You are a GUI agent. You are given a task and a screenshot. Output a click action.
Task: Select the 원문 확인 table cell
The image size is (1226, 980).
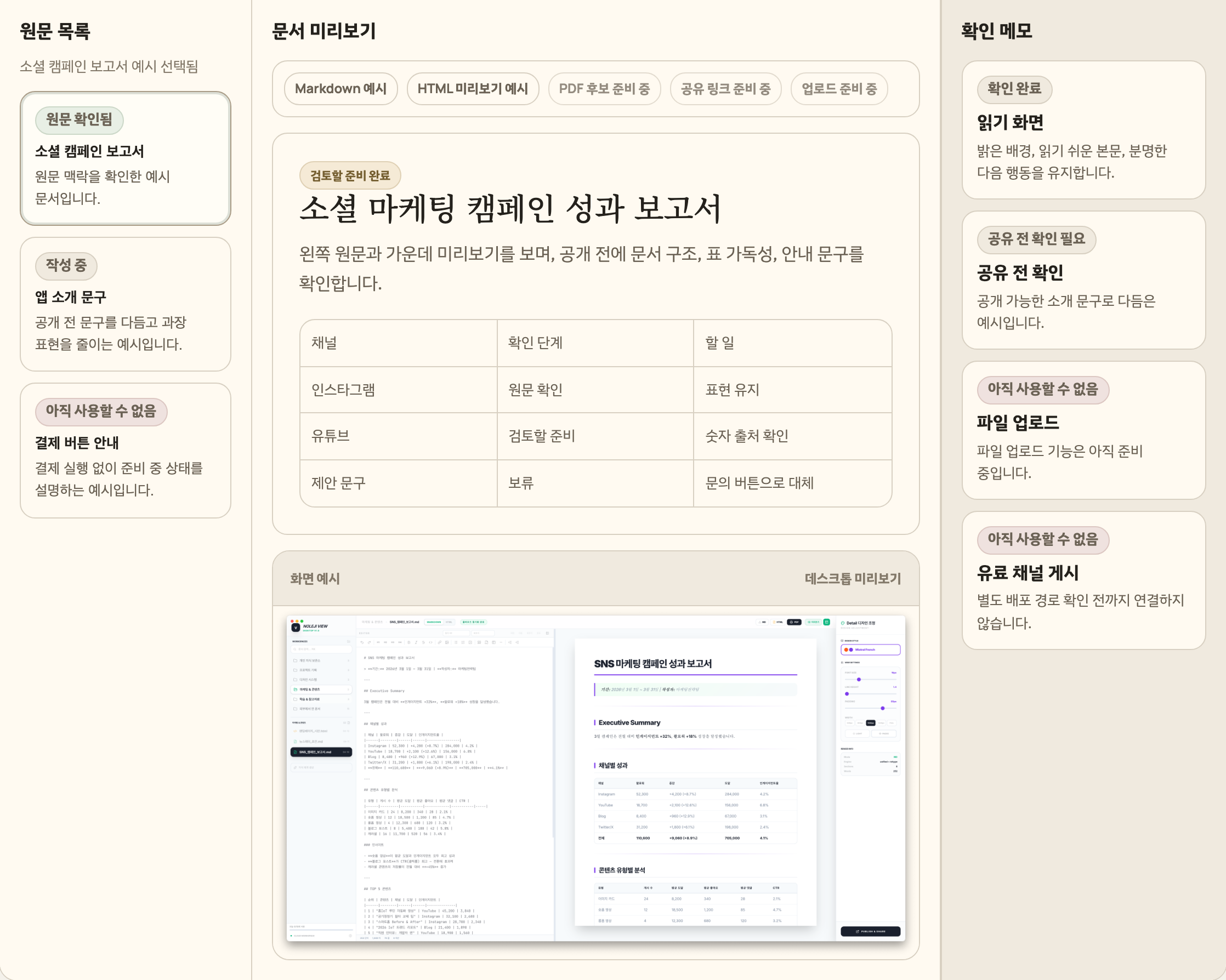click(595, 390)
